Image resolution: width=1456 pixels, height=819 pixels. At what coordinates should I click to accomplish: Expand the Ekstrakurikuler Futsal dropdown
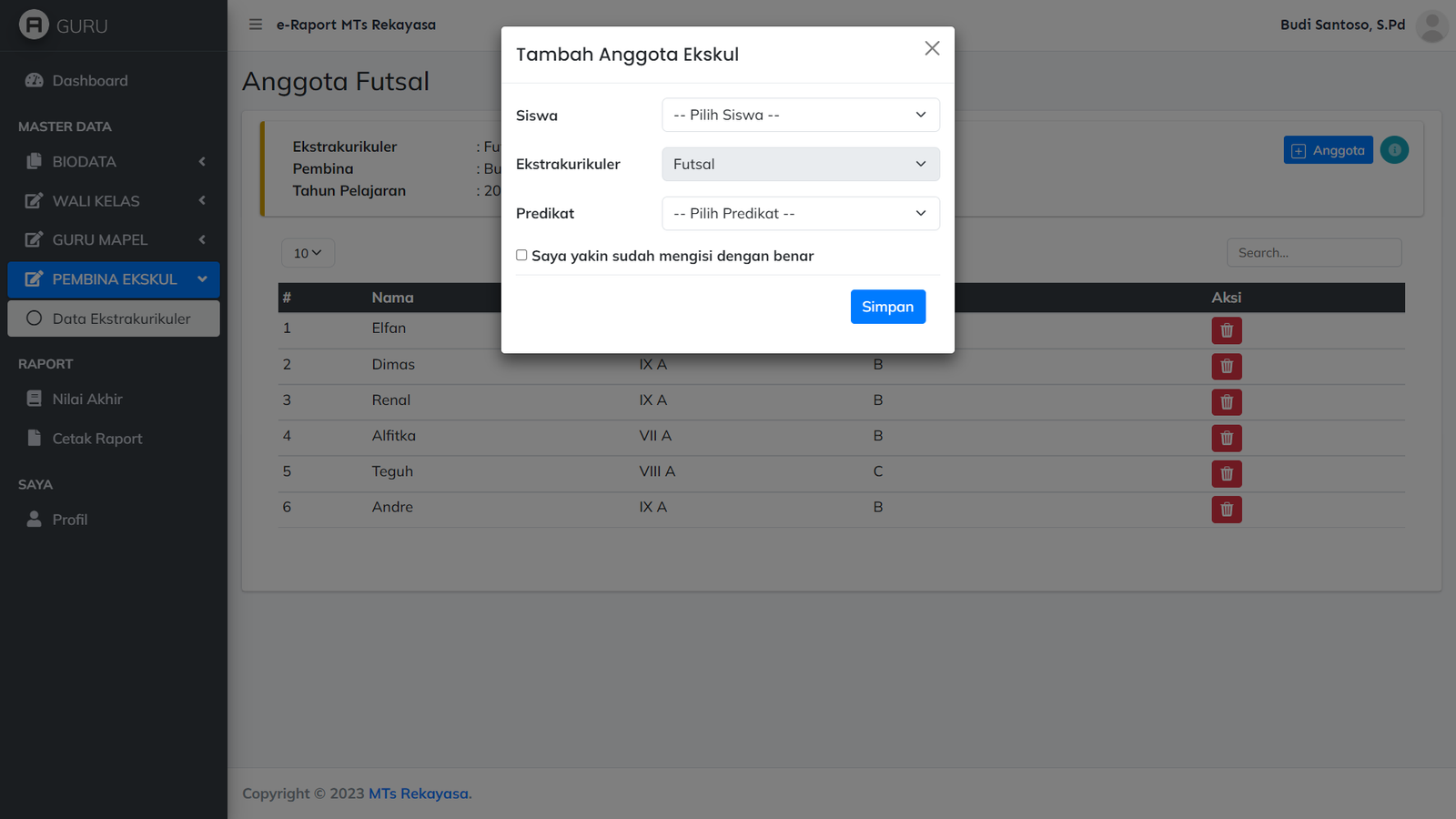[800, 164]
